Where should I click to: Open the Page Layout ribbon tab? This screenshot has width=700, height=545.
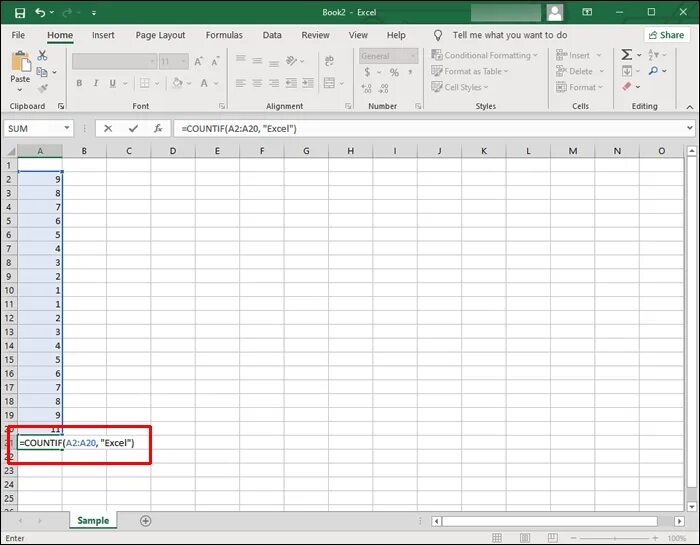pyautogui.click(x=160, y=35)
